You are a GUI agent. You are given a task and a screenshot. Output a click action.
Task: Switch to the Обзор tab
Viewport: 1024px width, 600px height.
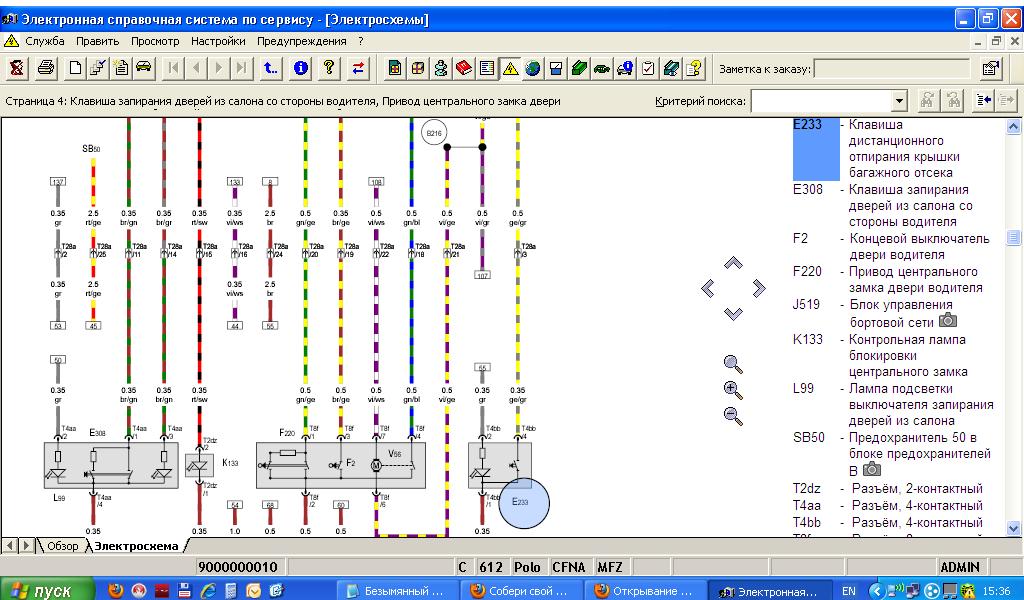tap(62, 546)
